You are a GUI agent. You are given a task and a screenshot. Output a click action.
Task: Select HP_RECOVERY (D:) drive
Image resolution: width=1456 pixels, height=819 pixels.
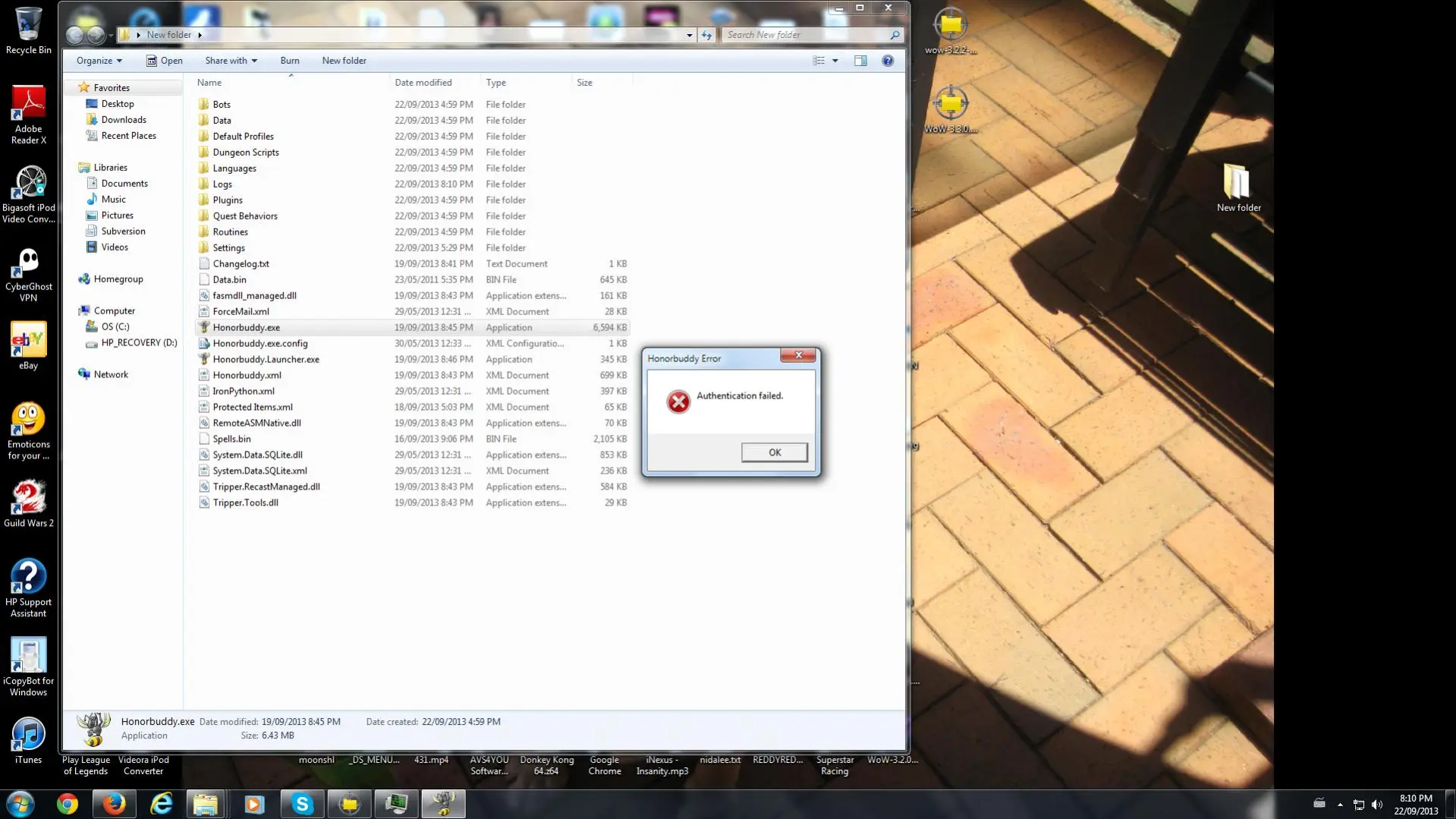click(x=139, y=343)
